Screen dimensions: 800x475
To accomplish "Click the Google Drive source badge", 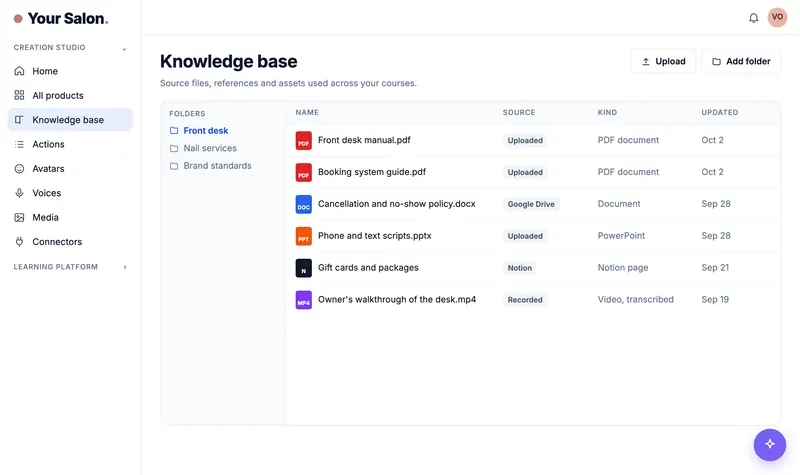I will coord(531,204).
